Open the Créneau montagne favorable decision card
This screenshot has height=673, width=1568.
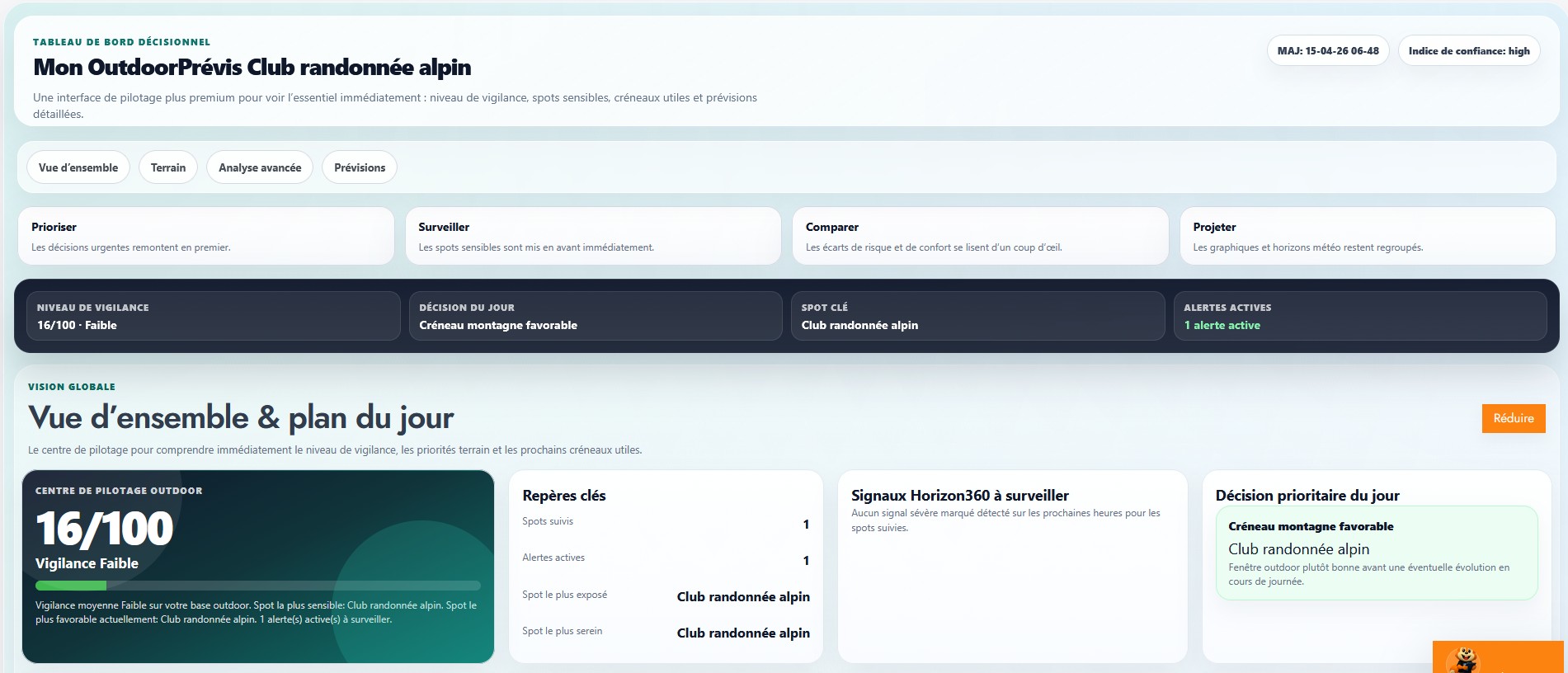[1376, 553]
